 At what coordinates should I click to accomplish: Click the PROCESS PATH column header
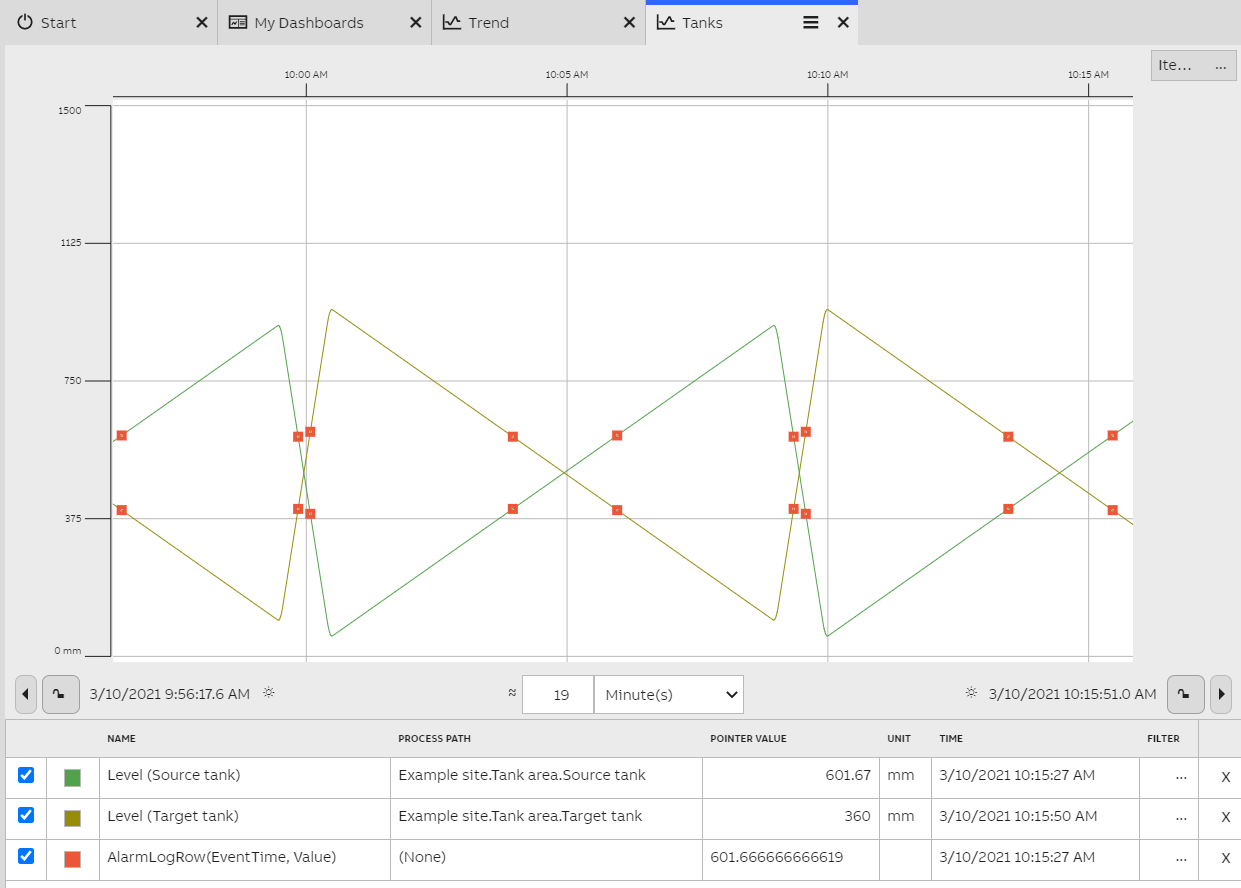(x=434, y=739)
